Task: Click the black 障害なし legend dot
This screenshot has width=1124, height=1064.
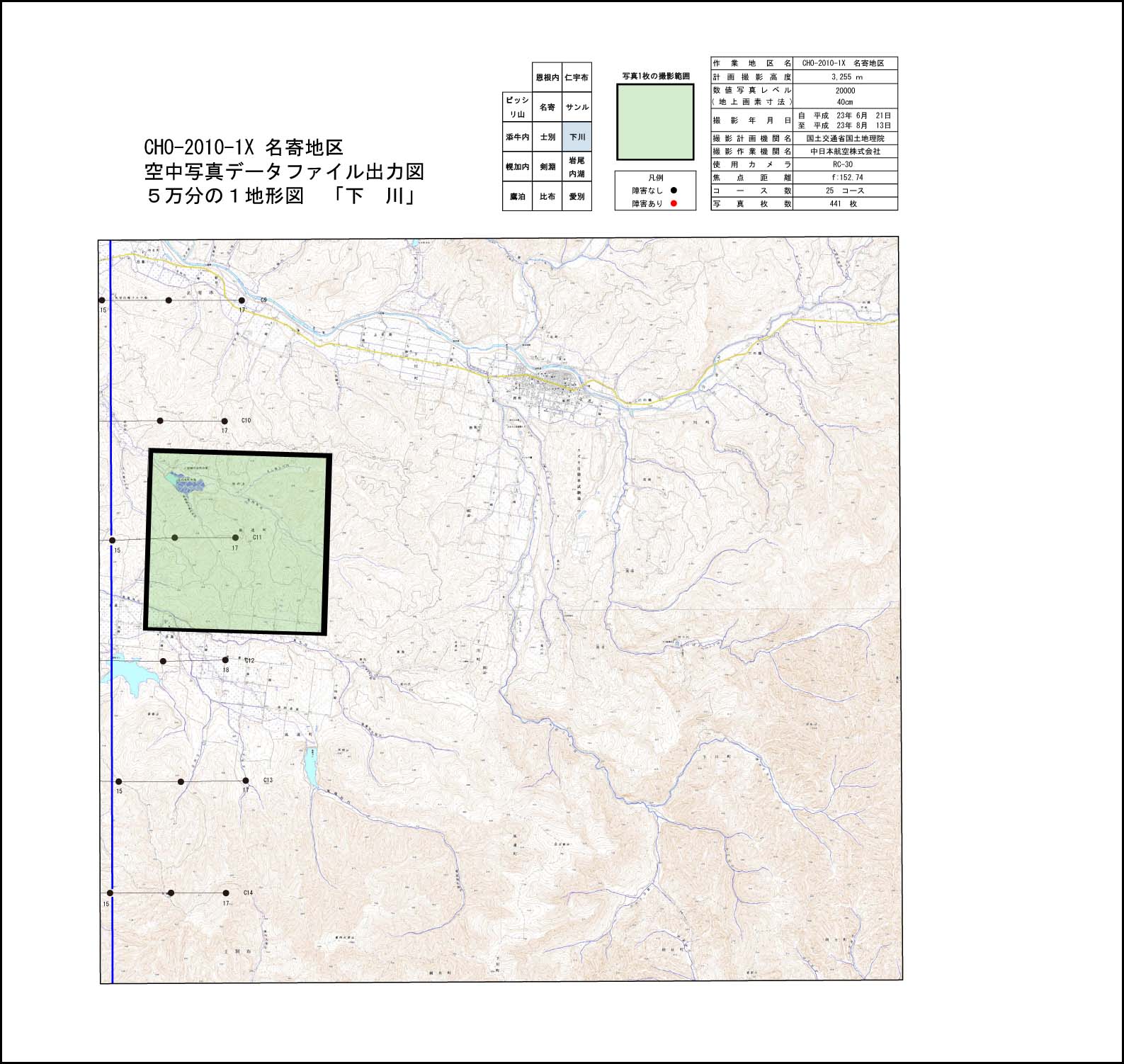Action: coord(674,190)
